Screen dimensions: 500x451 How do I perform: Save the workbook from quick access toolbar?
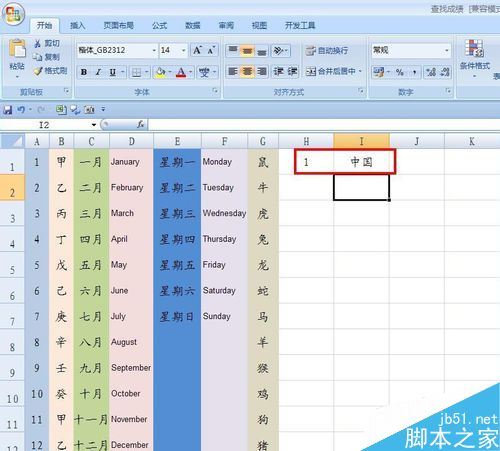[x=8, y=110]
